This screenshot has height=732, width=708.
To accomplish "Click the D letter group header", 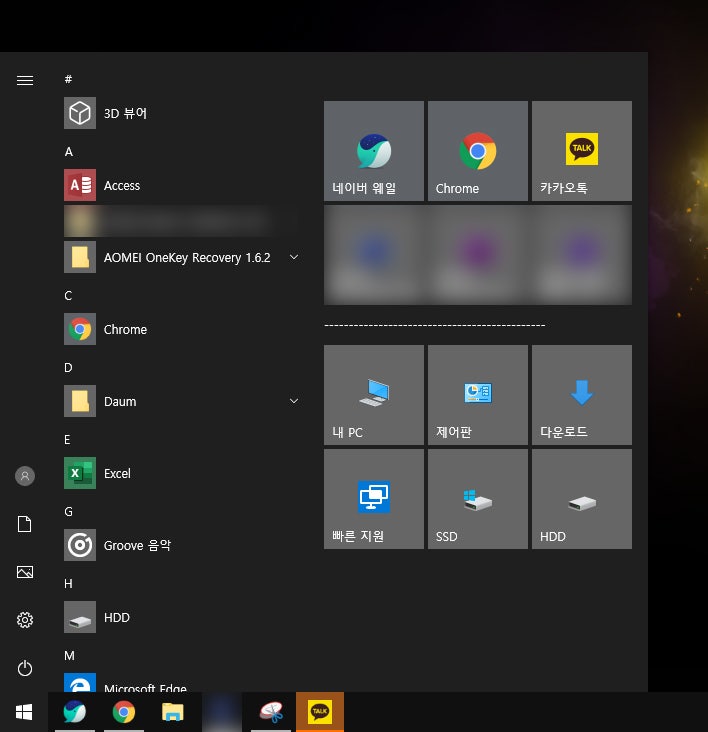I will (68, 367).
